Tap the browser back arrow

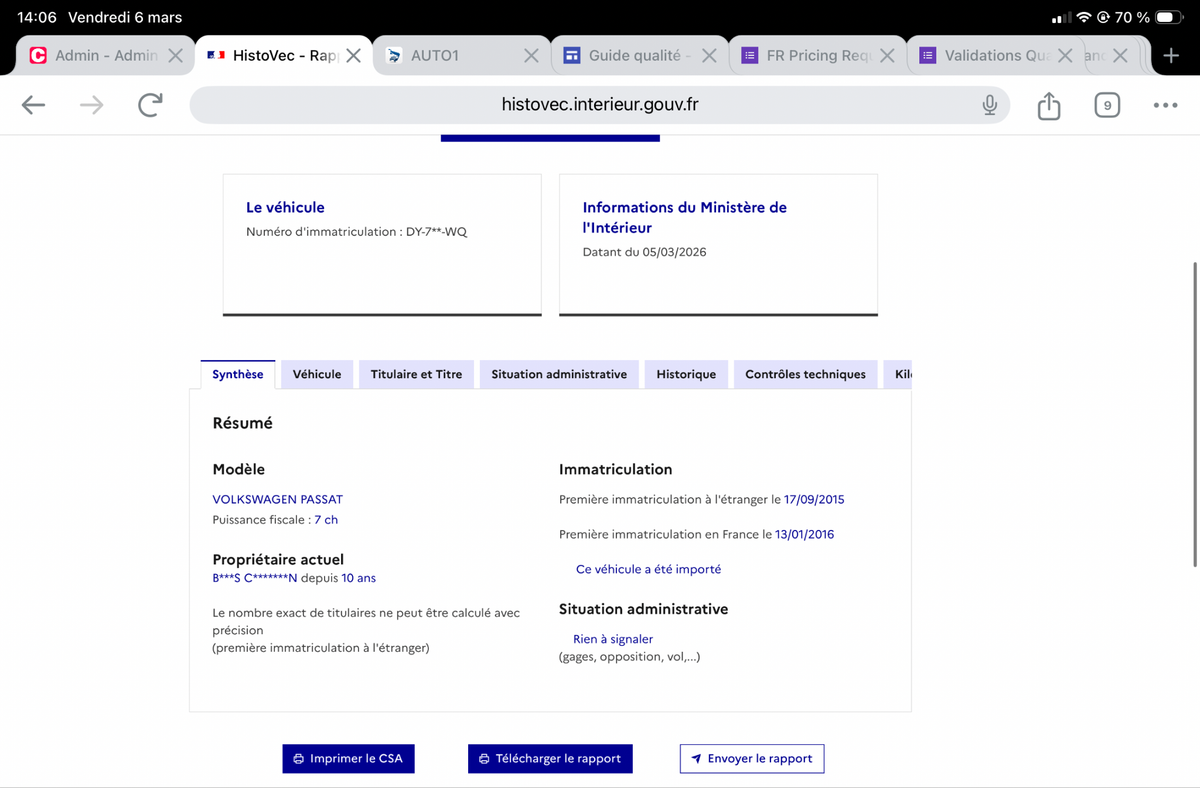[x=33, y=105]
